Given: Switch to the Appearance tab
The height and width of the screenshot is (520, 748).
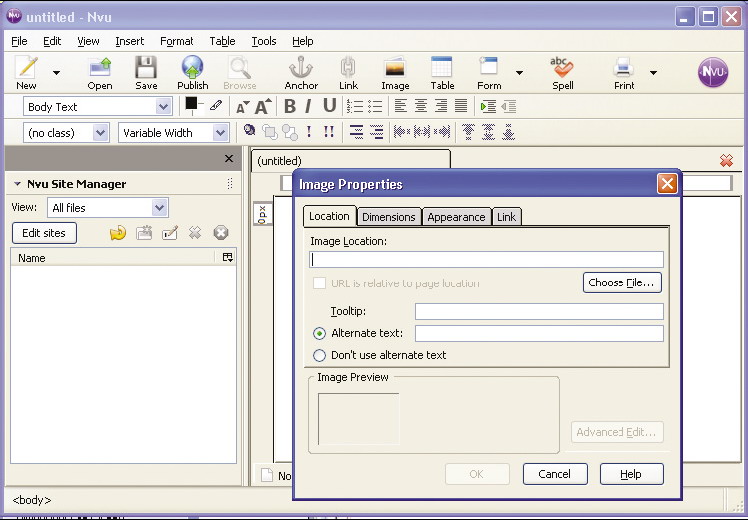Looking at the screenshot, I should pos(457,217).
